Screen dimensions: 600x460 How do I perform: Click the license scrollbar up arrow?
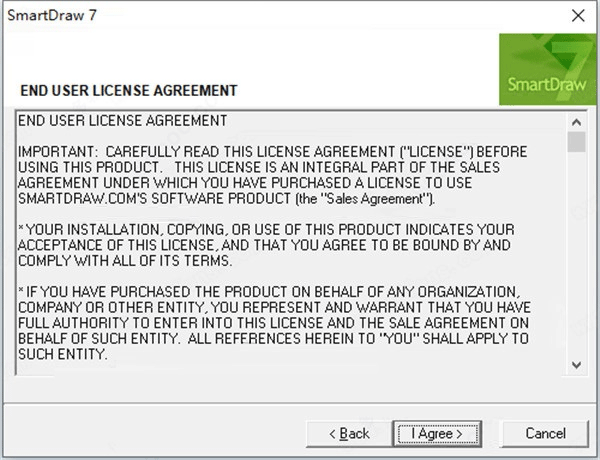(576, 120)
